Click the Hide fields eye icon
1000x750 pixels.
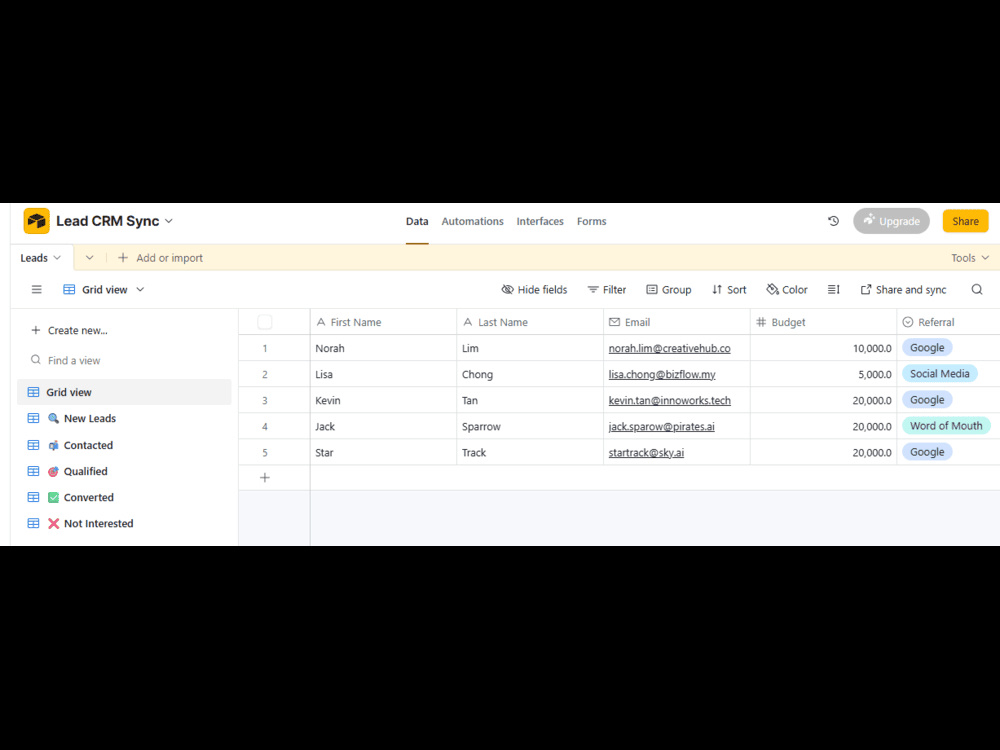point(508,290)
